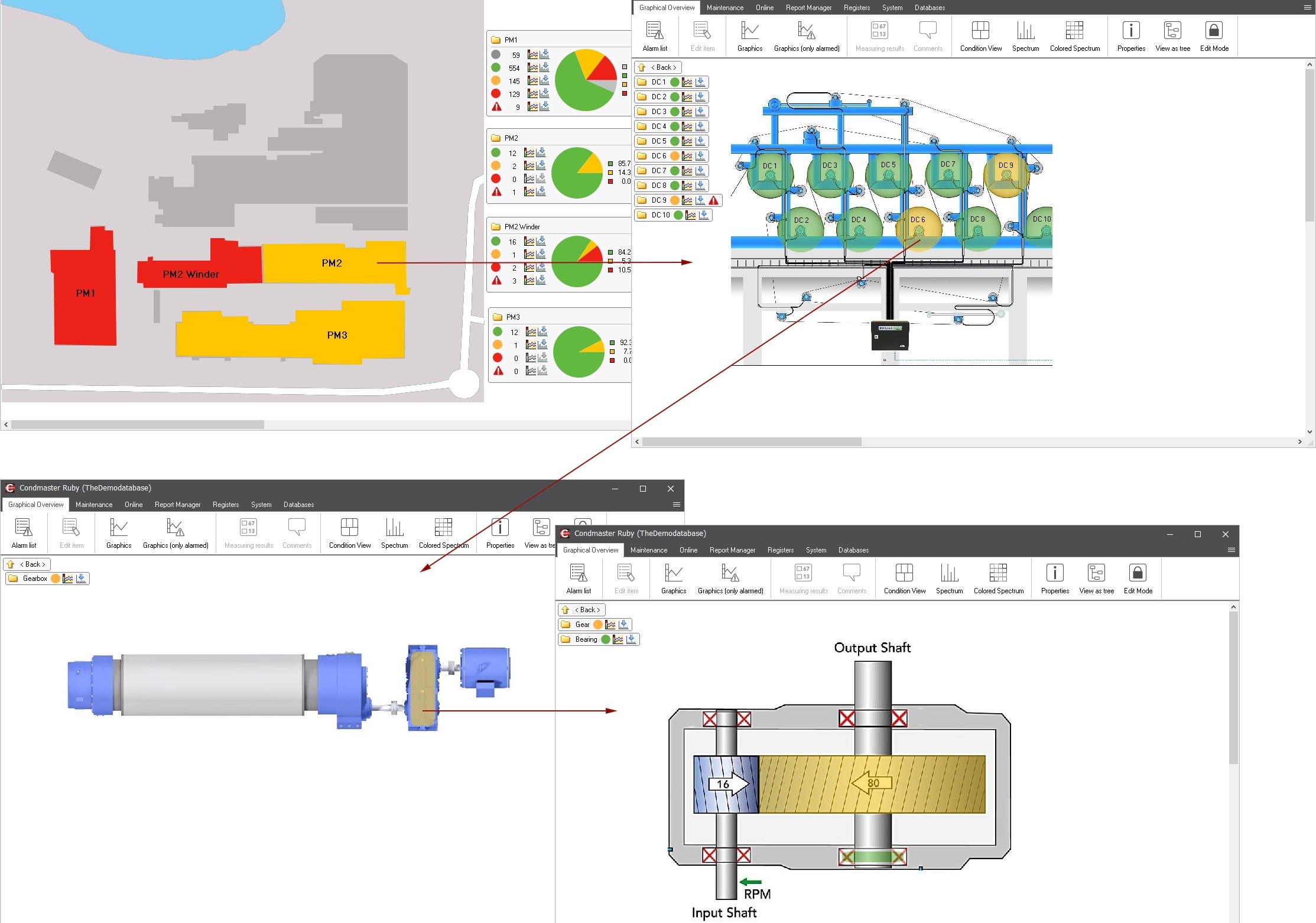This screenshot has height=923, width=1316.
Task: Select Graphical Overview tab in Gearbox window
Action: [x=35, y=505]
